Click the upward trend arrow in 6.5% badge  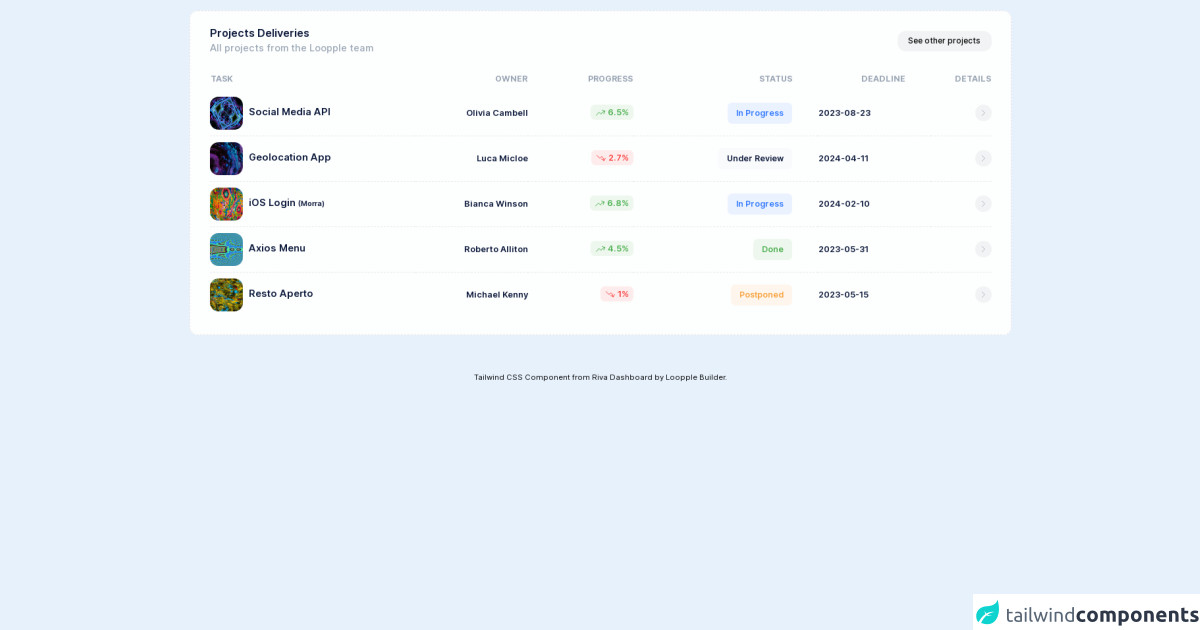click(x=601, y=112)
